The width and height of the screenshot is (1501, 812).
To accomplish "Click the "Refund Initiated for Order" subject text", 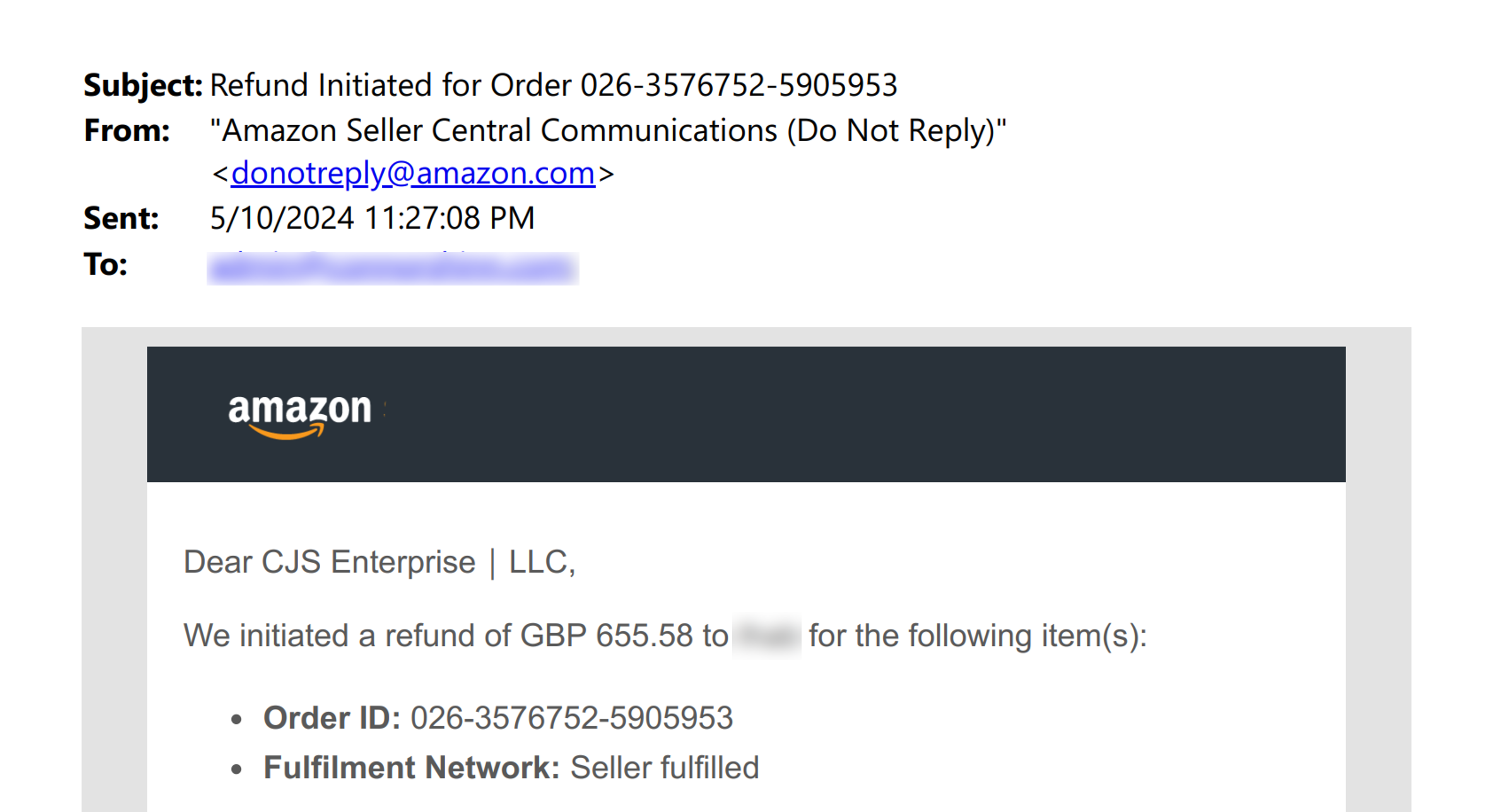I will pyautogui.click(x=390, y=85).
